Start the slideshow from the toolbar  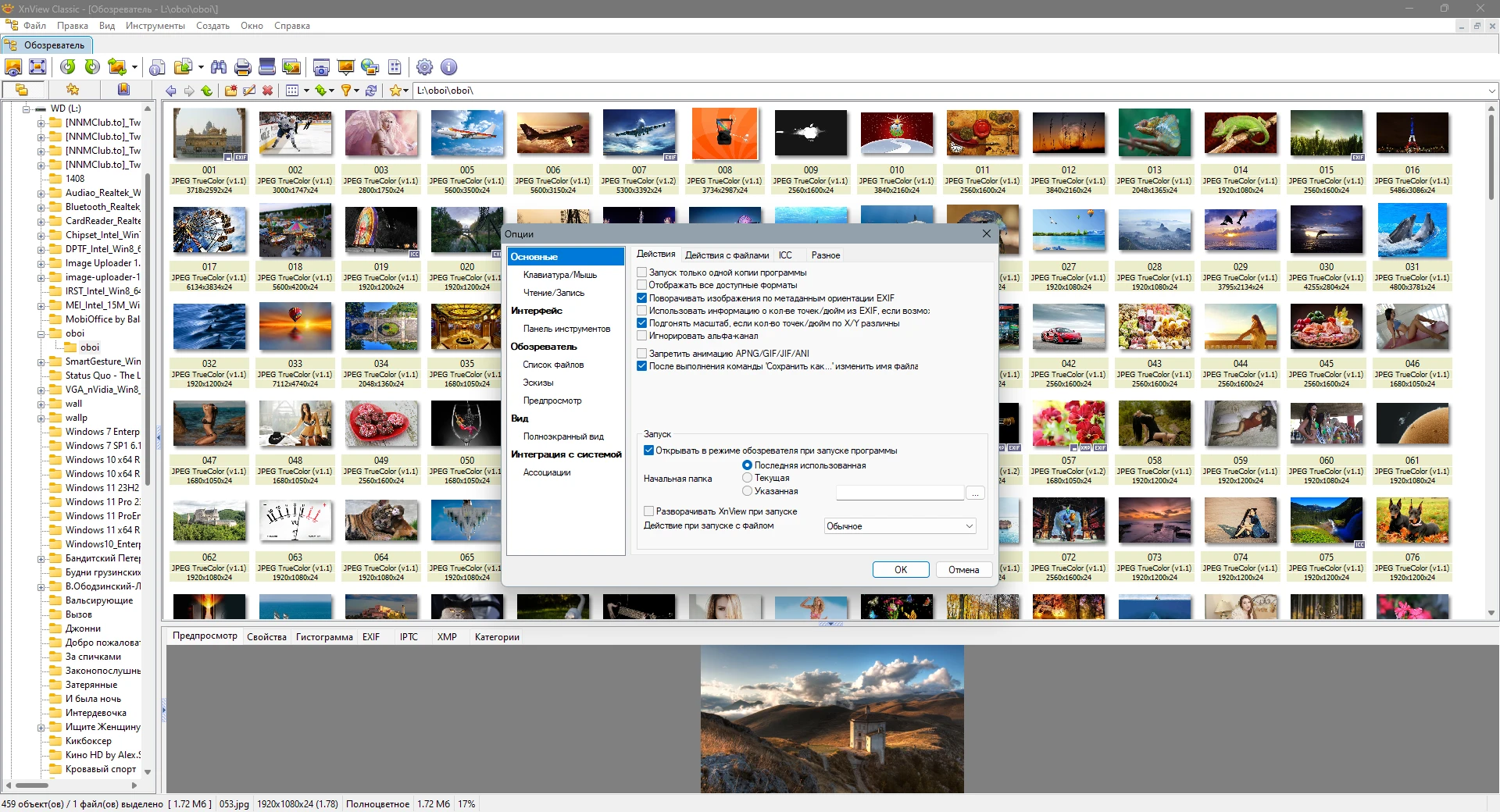pyautogui.click(x=345, y=67)
